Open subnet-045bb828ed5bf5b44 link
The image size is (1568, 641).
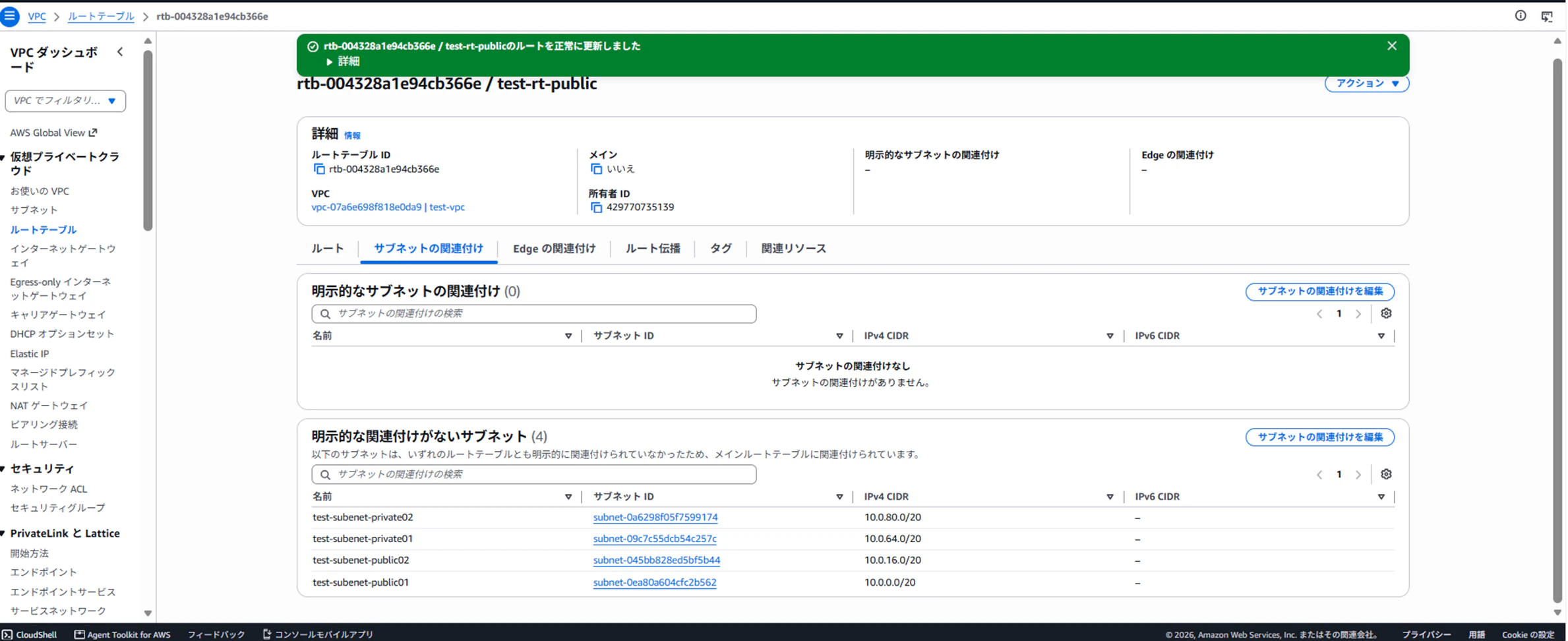(x=657, y=561)
